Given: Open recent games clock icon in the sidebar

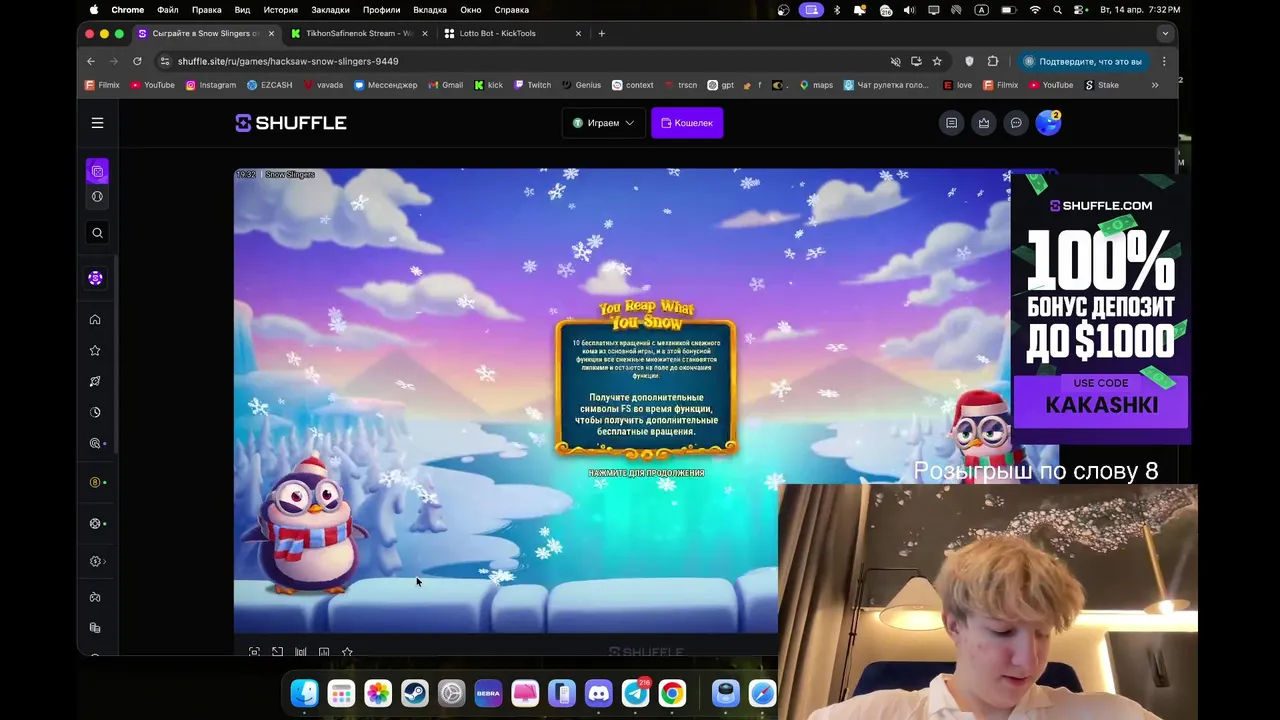Looking at the screenshot, I should click(x=95, y=412).
